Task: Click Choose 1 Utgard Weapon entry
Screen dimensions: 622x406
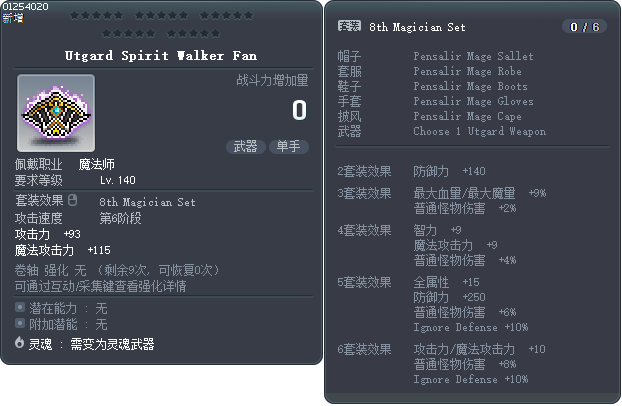Action: 479,132
